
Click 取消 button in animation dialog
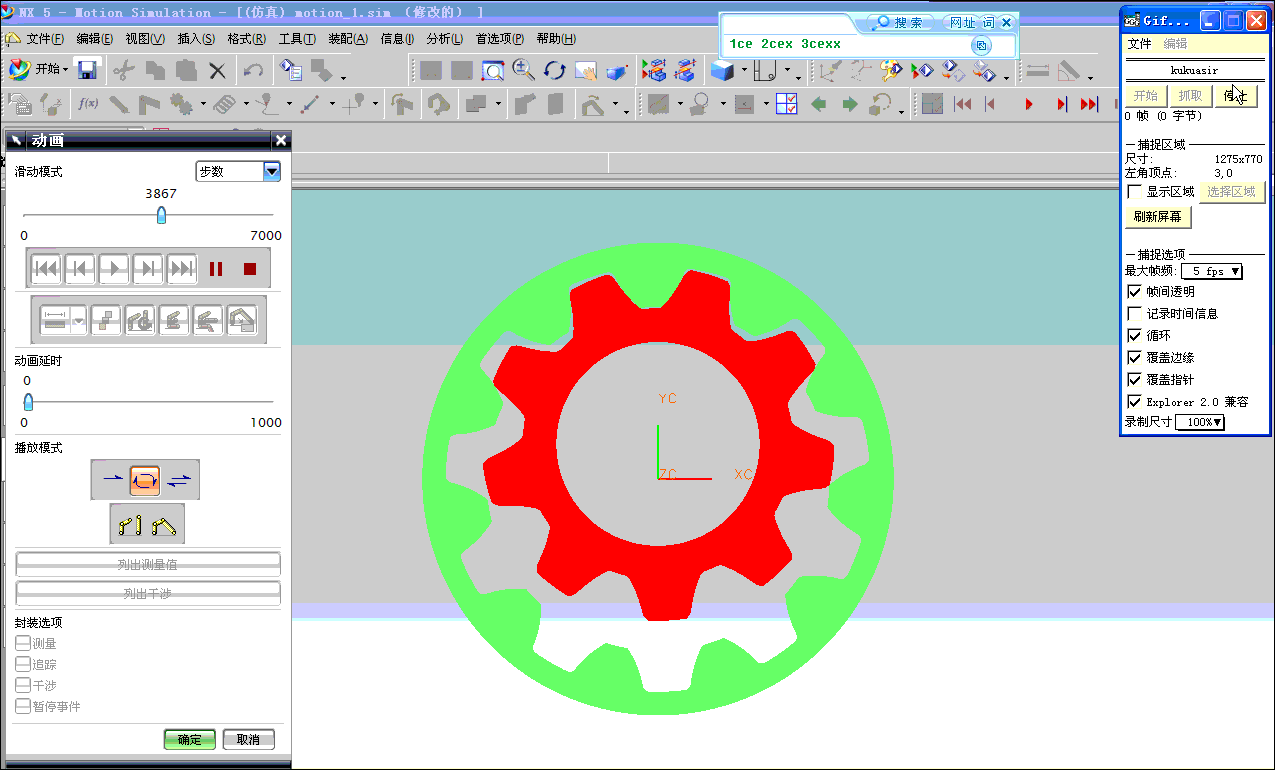[248, 740]
